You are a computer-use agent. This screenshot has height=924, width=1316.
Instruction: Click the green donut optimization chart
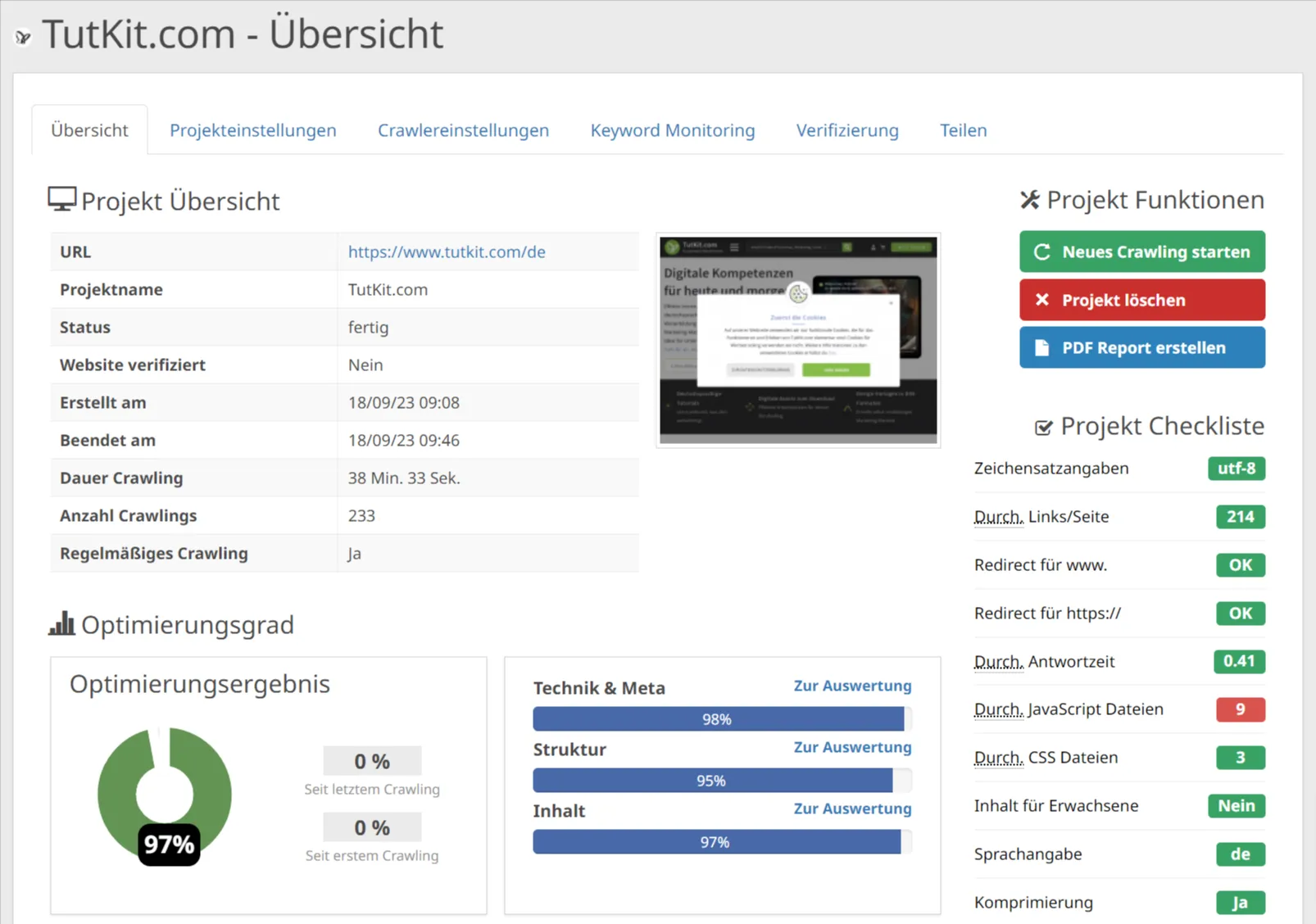tap(165, 794)
